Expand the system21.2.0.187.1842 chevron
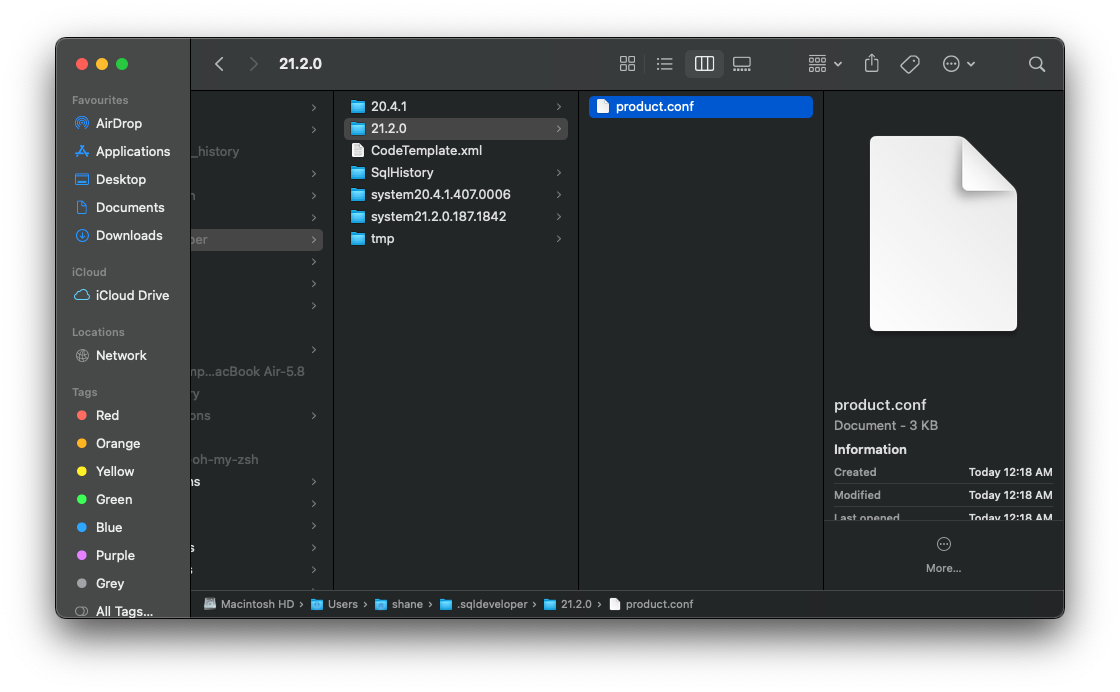The image size is (1120, 692). click(x=559, y=216)
